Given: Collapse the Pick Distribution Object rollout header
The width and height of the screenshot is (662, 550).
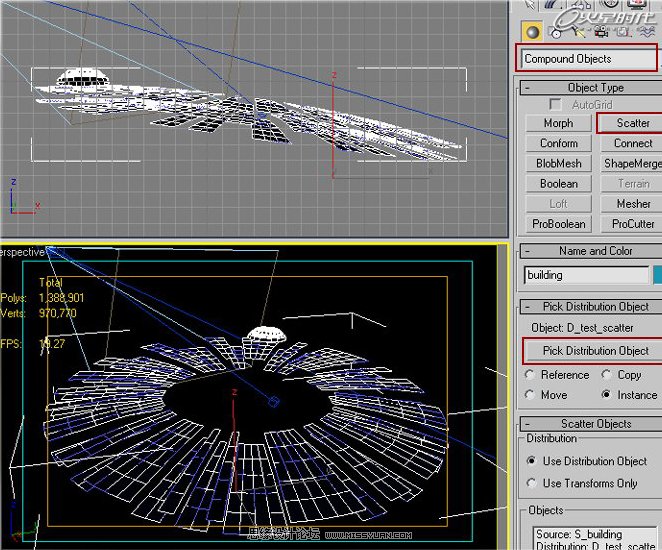Looking at the screenshot, I should tap(591, 307).
